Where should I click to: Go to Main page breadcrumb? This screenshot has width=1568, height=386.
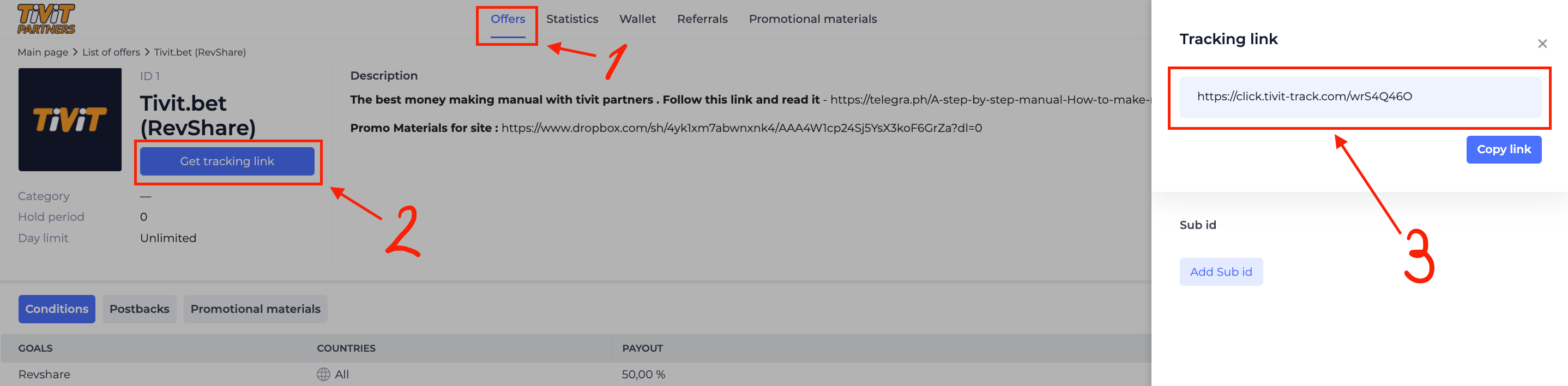pos(43,52)
